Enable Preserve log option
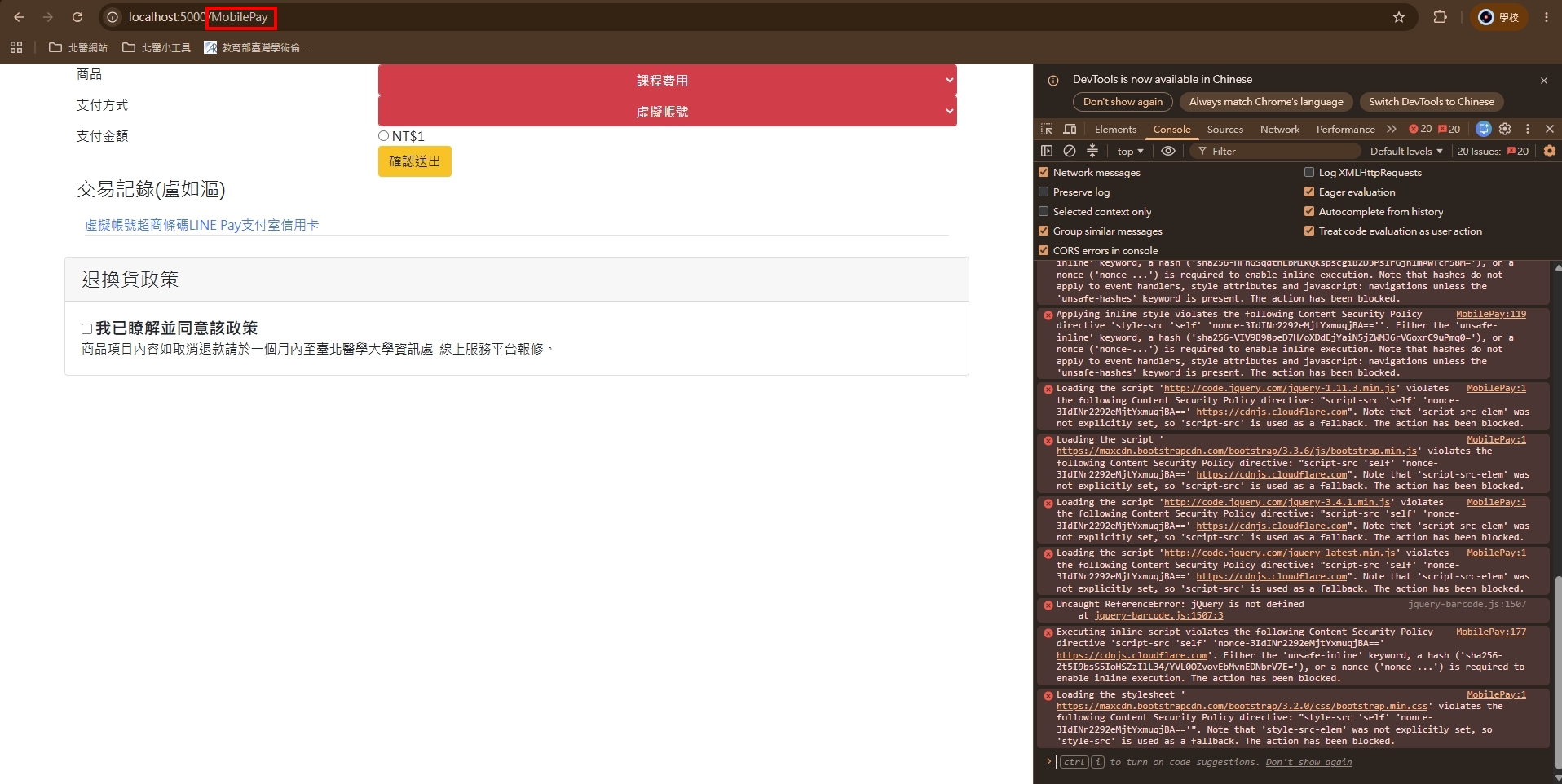This screenshot has height=784, width=1562. 1044,192
